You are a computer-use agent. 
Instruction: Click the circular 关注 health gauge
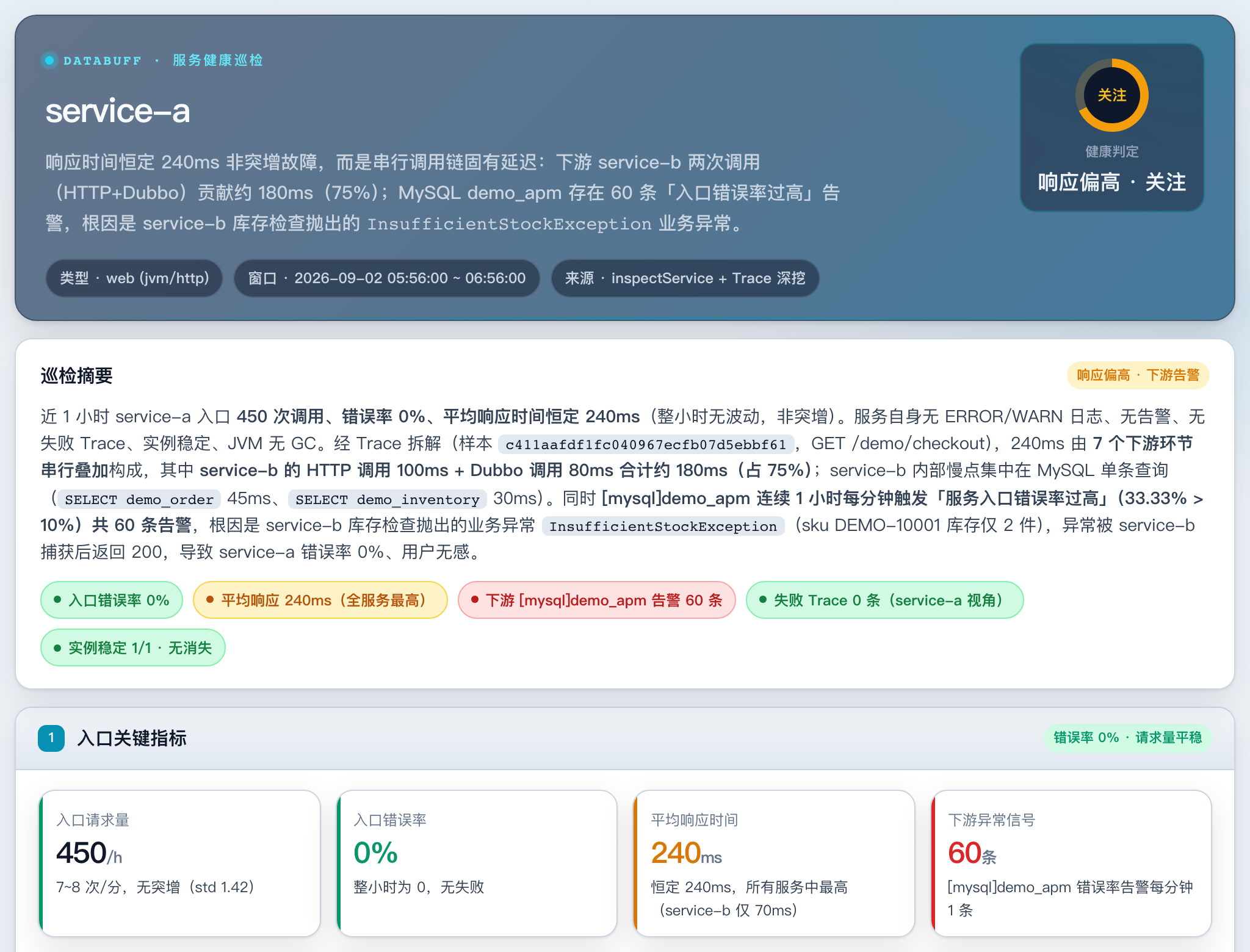pos(1111,95)
